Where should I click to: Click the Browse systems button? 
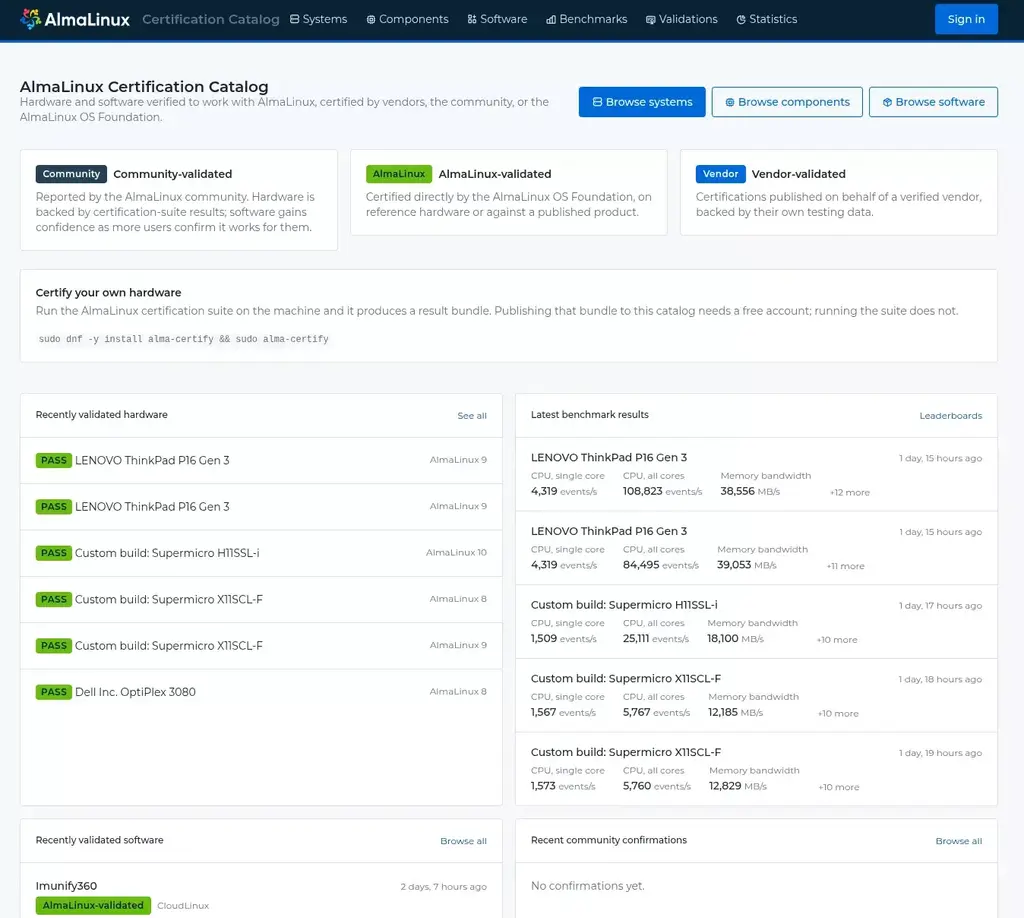pos(642,102)
